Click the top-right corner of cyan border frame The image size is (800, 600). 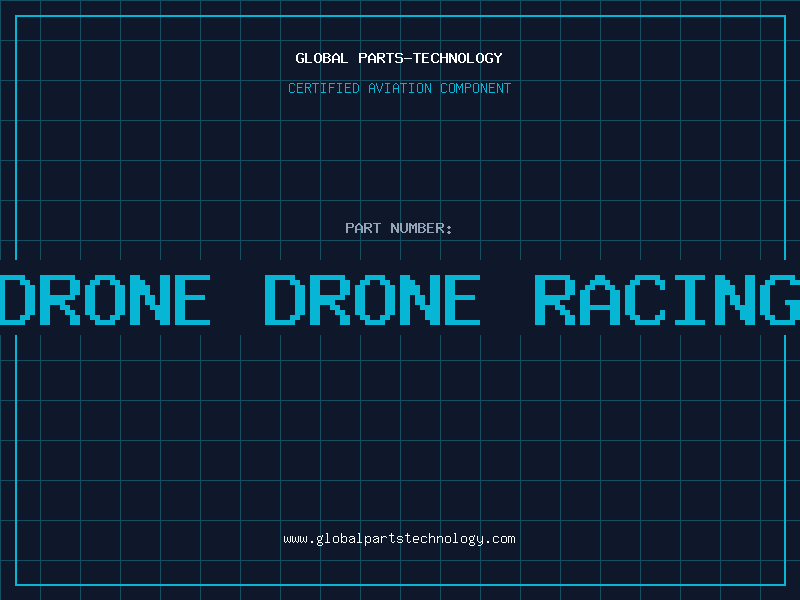[784, 16]
